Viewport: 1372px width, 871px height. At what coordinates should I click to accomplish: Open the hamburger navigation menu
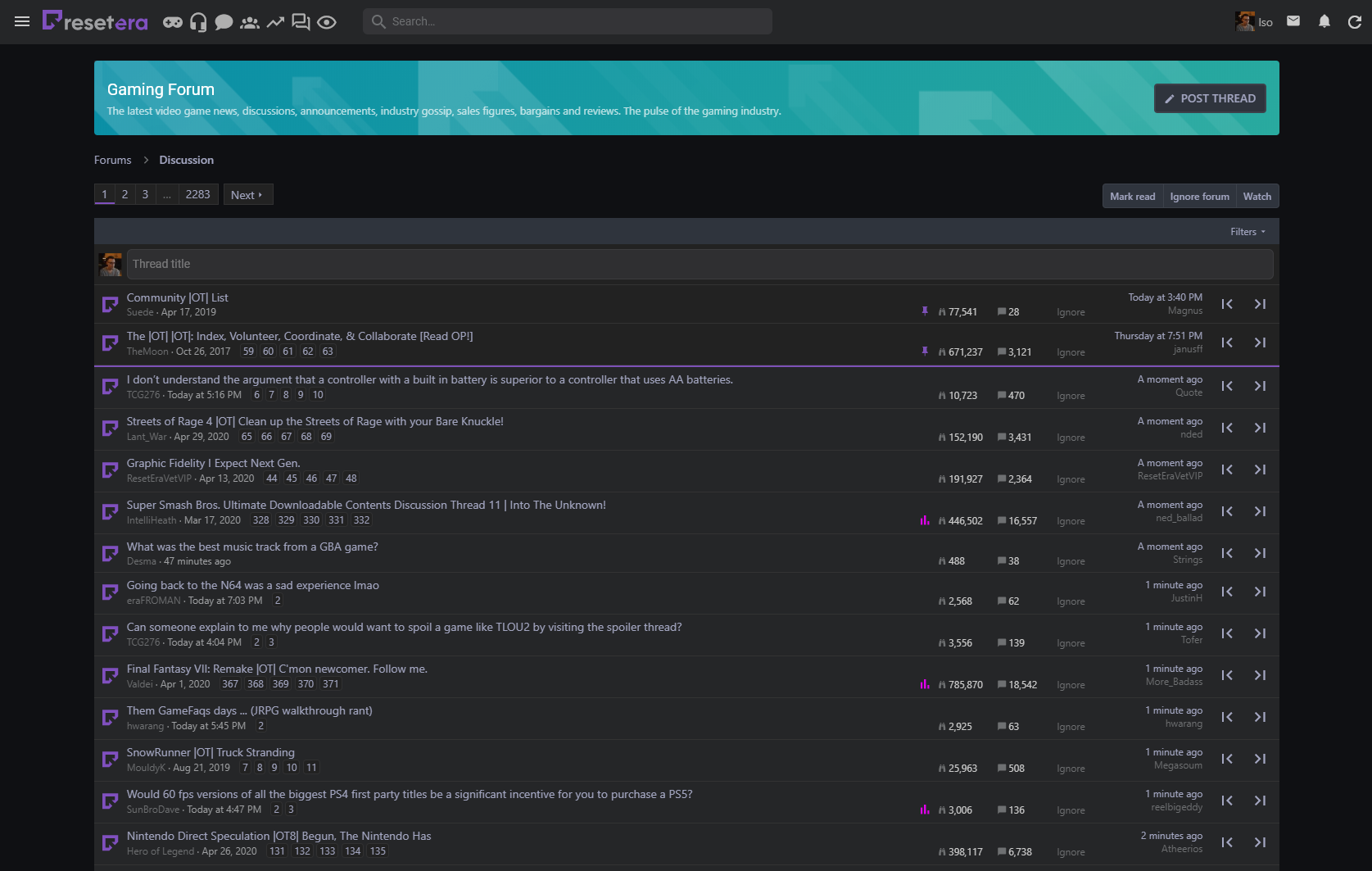[22, 21]
